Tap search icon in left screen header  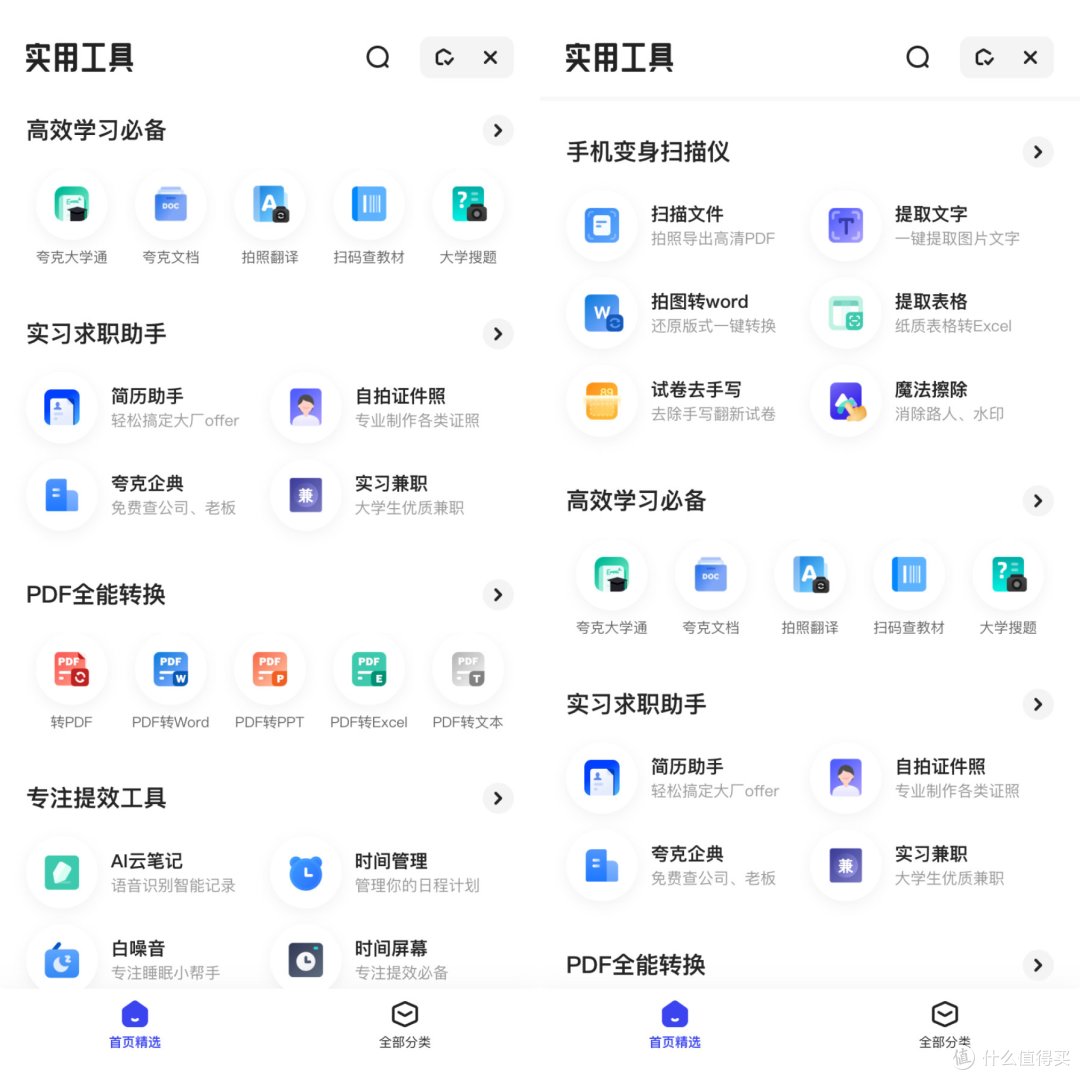(x=377, y=57)
